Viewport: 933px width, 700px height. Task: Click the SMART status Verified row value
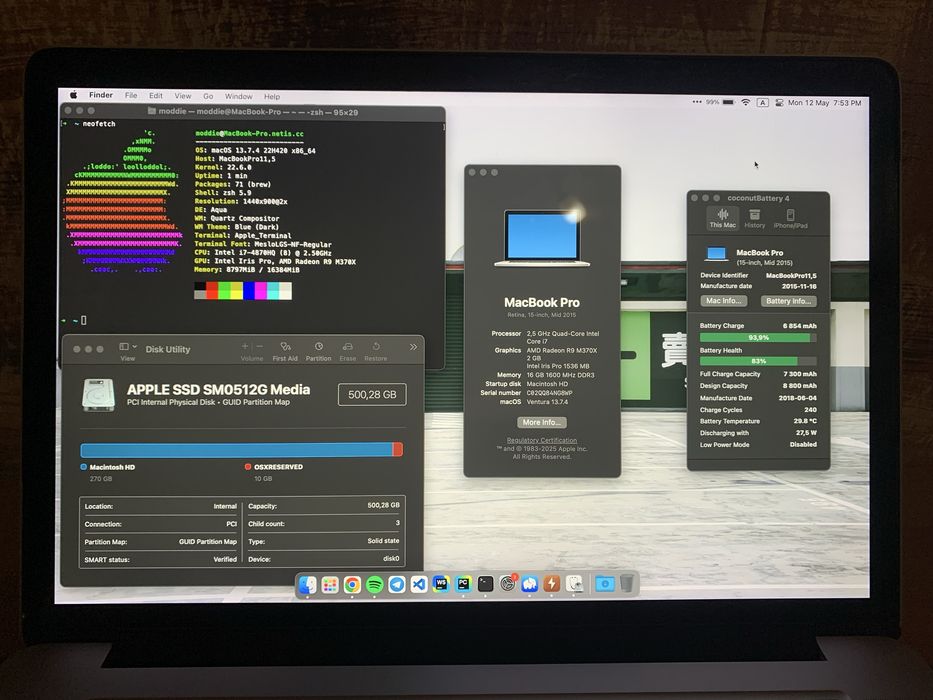click(x=225, y=559)
